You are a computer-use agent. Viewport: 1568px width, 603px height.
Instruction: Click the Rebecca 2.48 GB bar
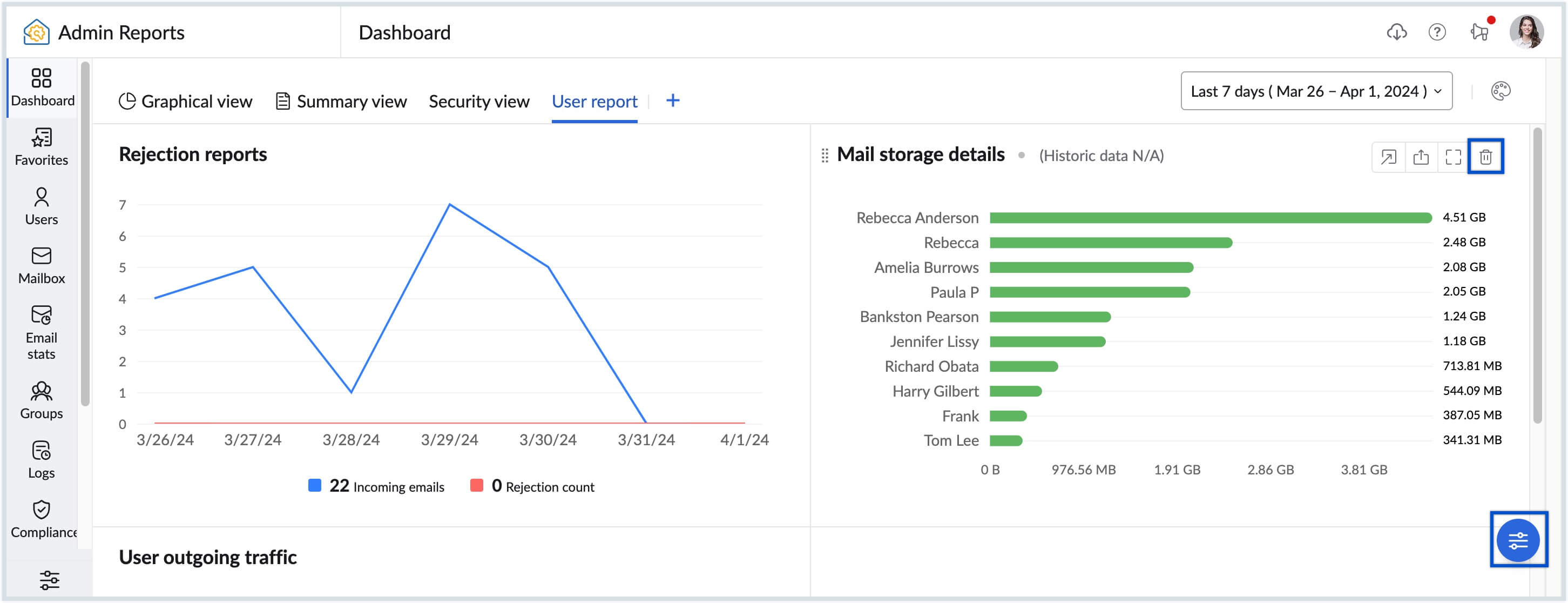click(x=1111, y=243)
